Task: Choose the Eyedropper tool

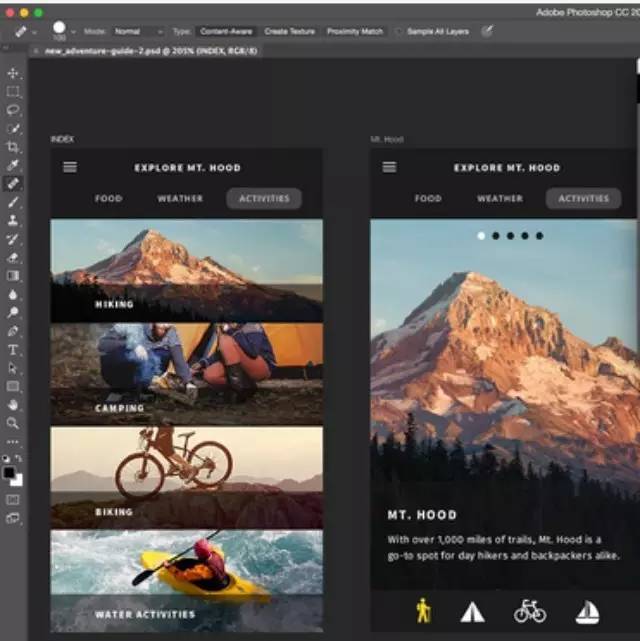Action: click(13, 165)
